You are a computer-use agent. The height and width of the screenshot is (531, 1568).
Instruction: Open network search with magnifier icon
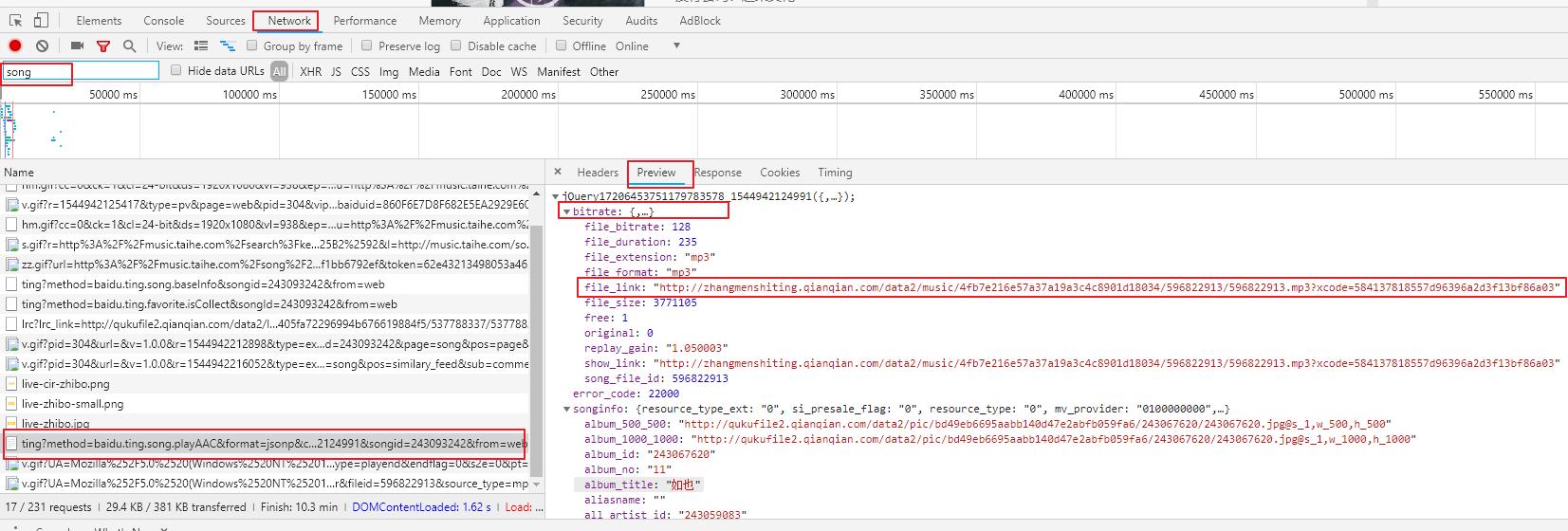pos(129,46)
